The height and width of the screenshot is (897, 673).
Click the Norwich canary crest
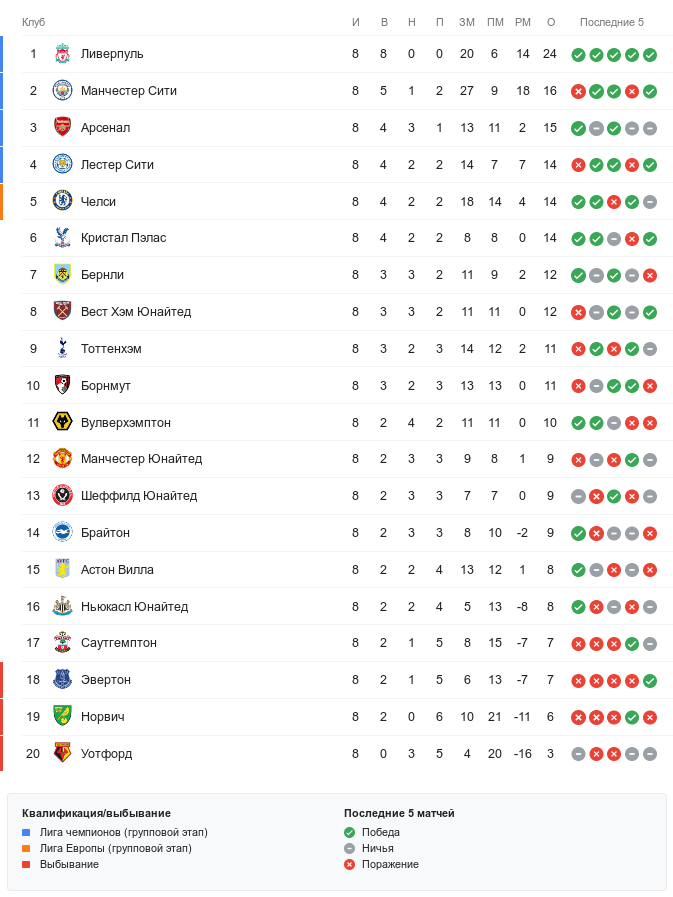[62, 717]
